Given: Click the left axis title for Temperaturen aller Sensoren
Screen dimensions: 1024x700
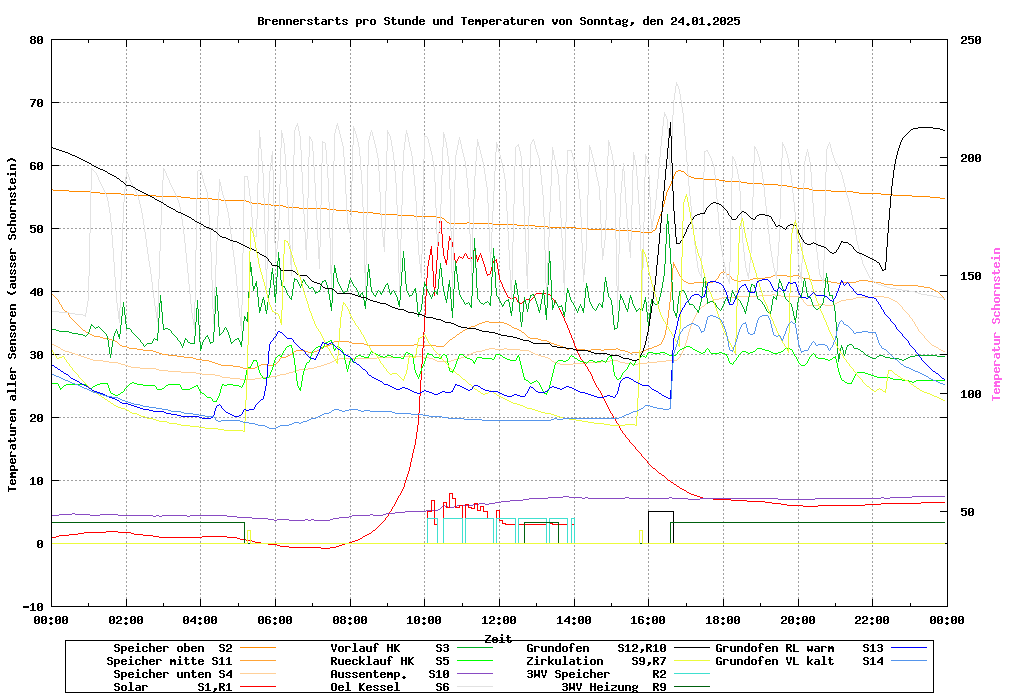Looking at the screenshot, I should tap(13, 324).
